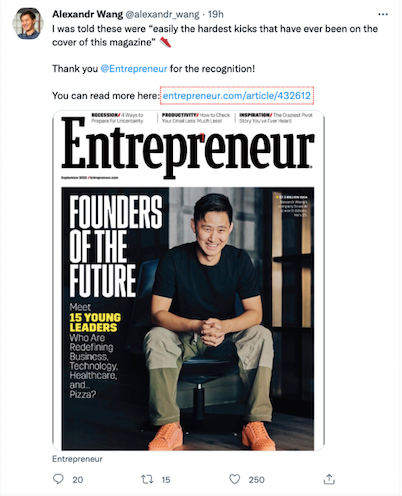Viewport: 402px width, 496px height.
Task: Click the retweet count 15
Action: coord(166,480)
